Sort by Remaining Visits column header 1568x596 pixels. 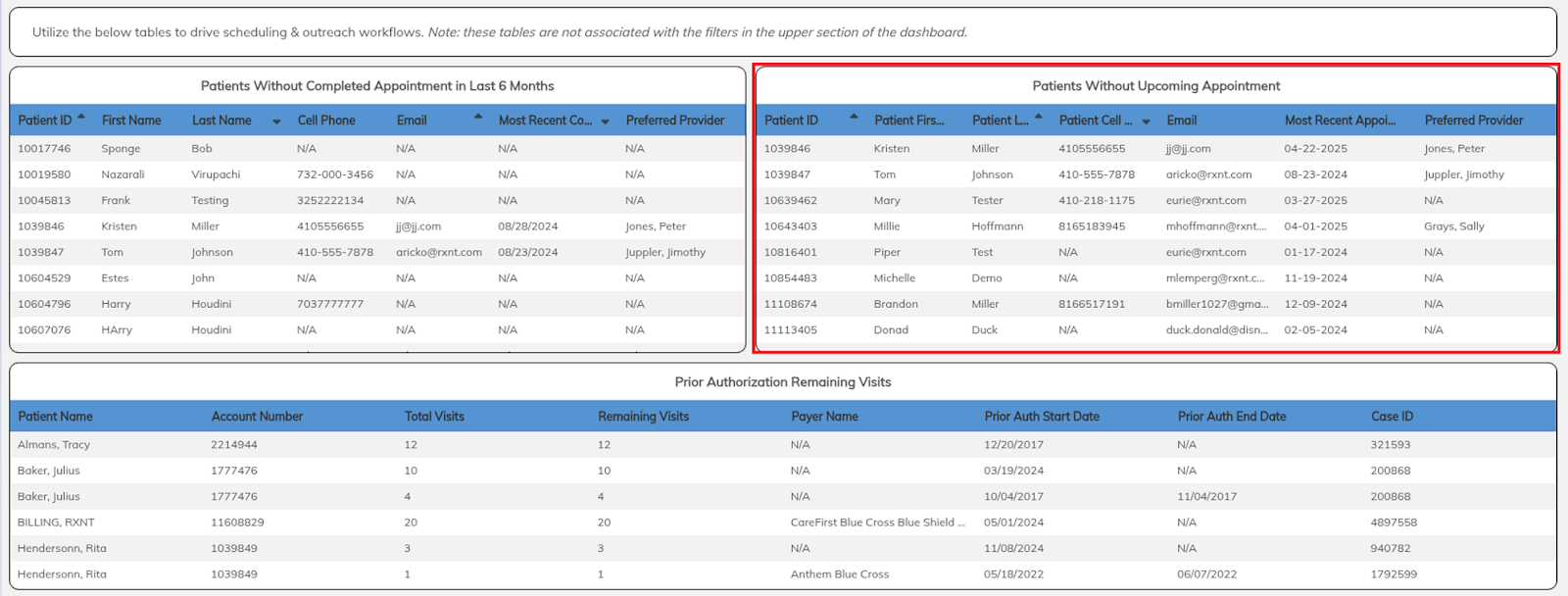point(644,417)
